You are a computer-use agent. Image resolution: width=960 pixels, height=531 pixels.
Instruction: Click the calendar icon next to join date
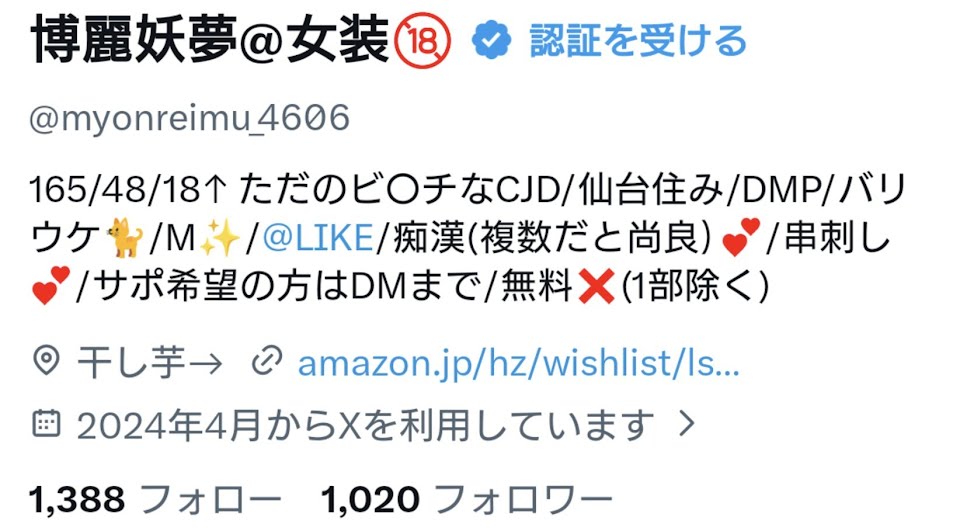[47, 423]
